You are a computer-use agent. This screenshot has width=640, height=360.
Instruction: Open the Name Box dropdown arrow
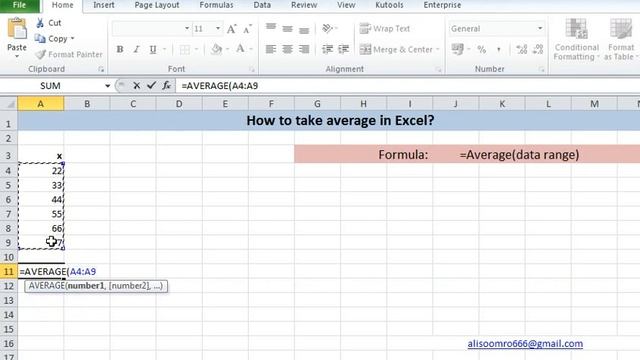point(107,86)
